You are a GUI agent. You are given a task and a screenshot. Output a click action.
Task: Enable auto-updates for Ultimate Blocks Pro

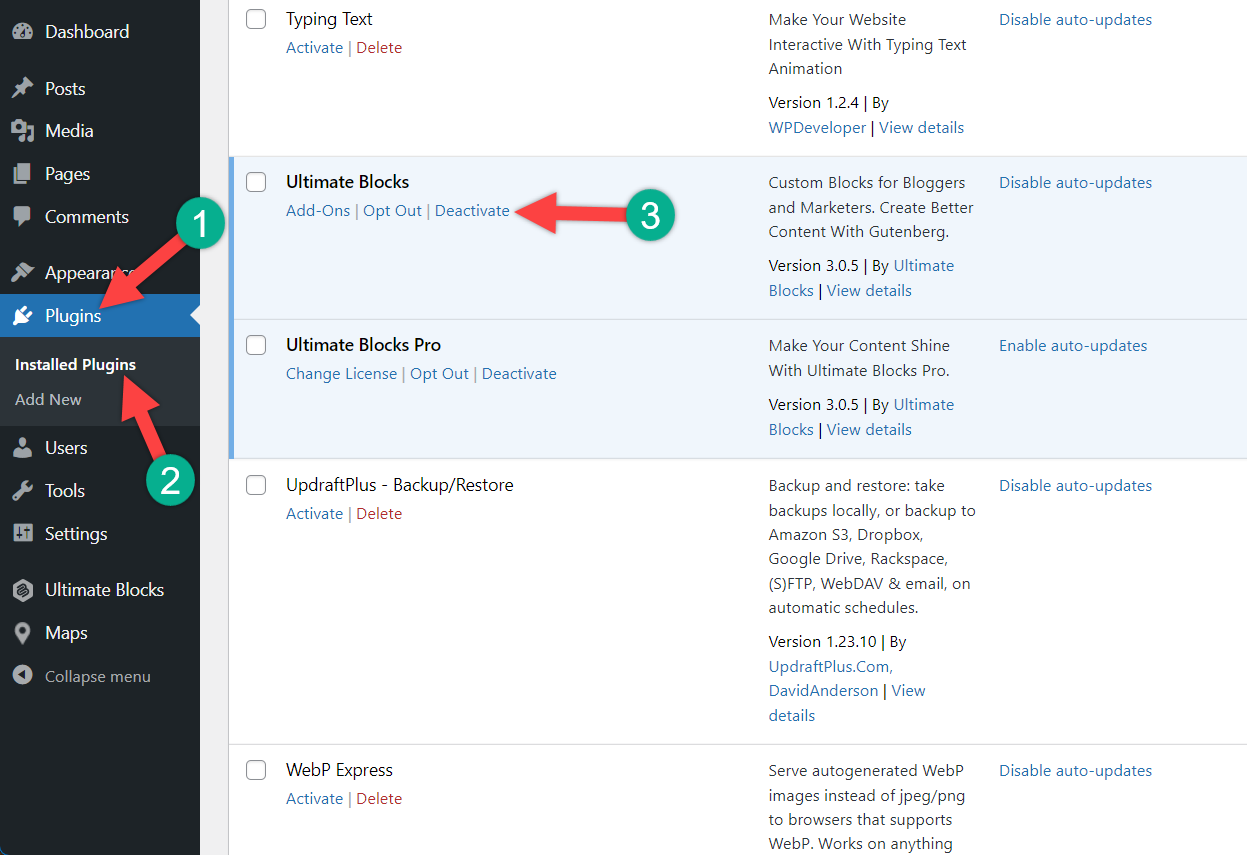1073,346
